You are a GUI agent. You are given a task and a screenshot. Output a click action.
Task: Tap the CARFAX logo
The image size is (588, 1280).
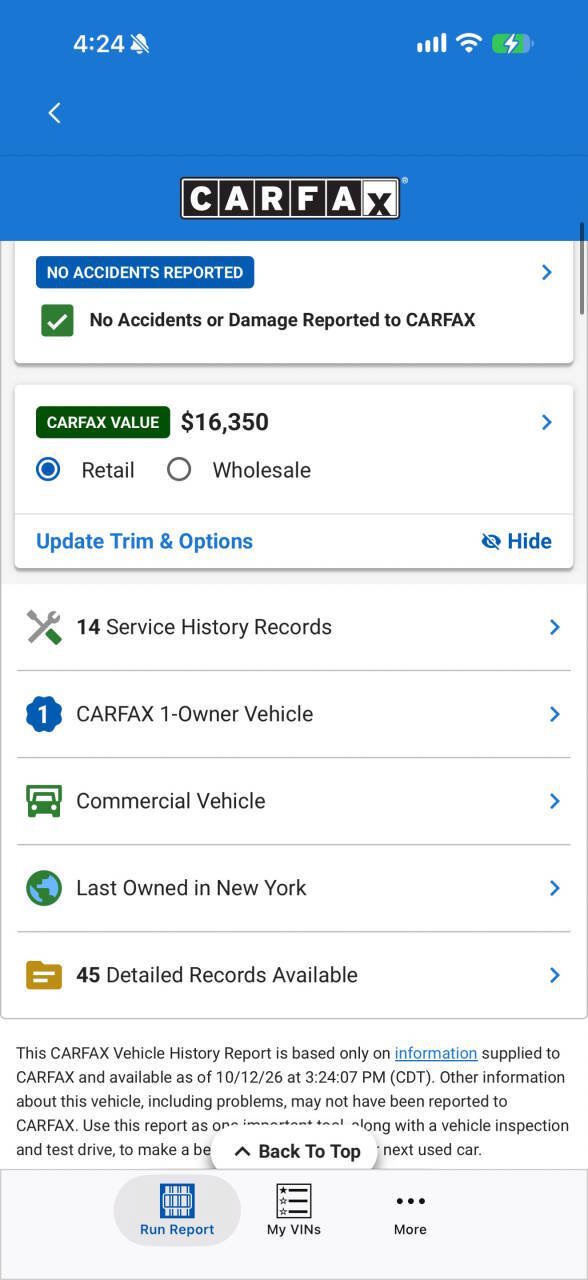(291, 198)
